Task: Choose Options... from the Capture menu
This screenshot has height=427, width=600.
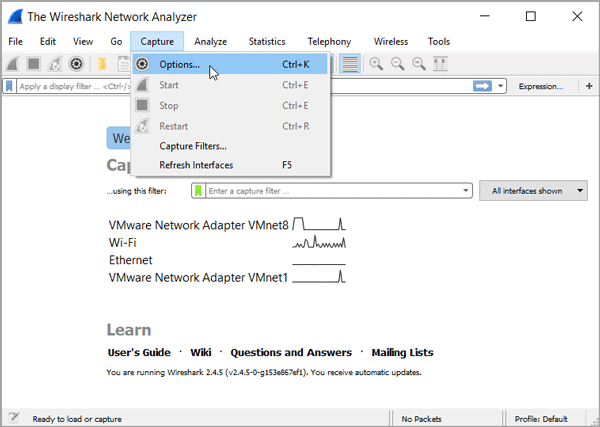Action: 180,65
